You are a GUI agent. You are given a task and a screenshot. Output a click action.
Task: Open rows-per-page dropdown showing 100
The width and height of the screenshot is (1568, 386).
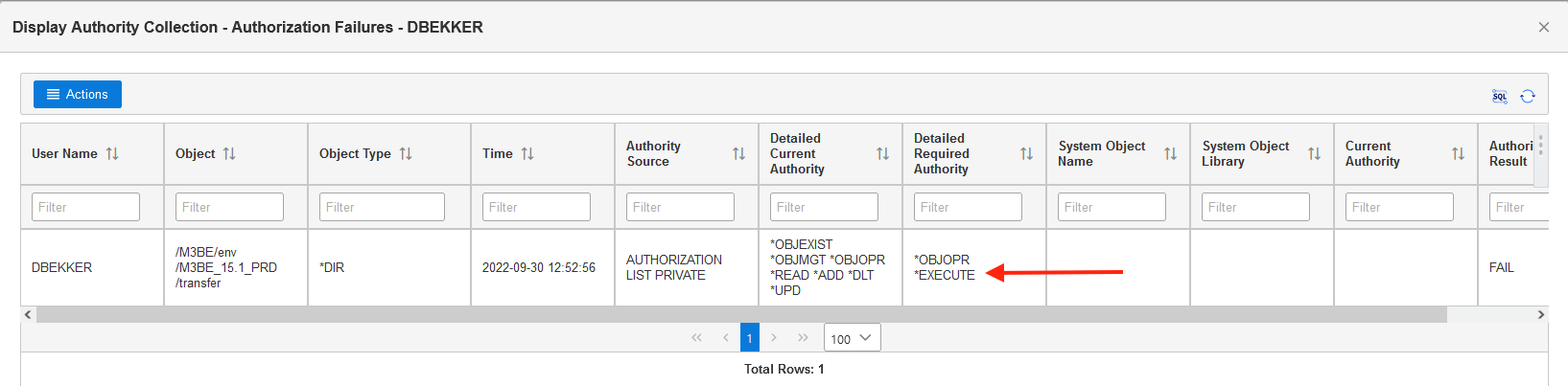point(852,338)
